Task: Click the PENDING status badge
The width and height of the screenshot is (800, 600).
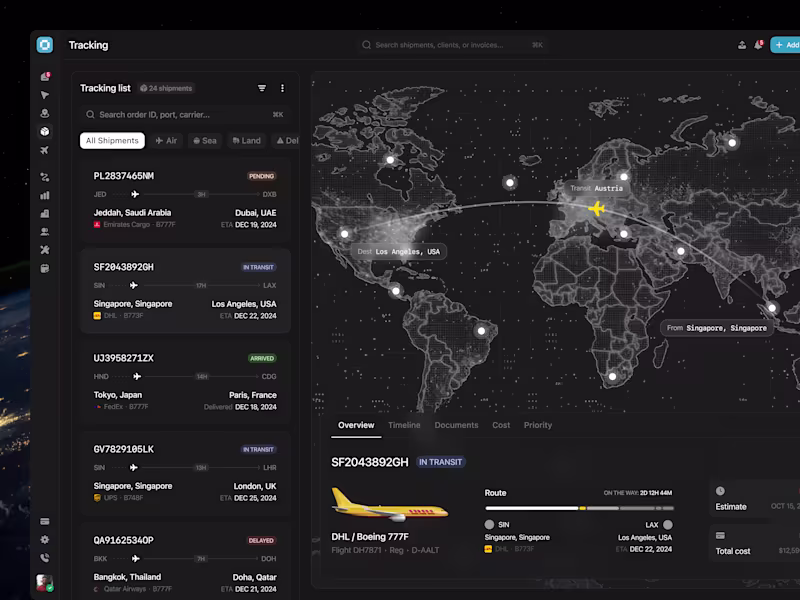Action: [262, 176]
